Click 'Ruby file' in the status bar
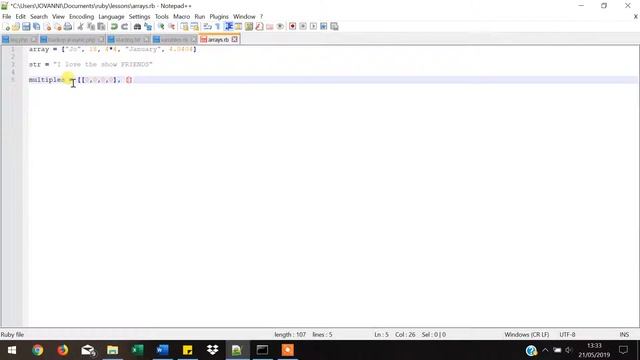Screen dimensions: 640x360 pos(13,335)
